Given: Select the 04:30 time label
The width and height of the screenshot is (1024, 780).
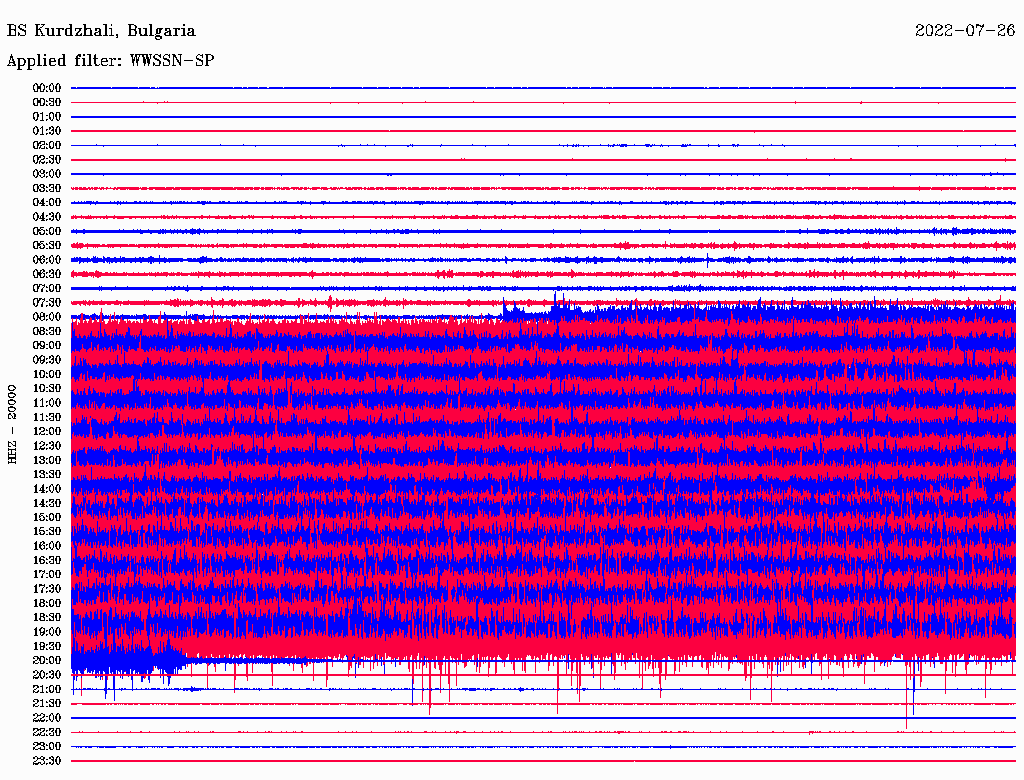Looking at the screenshot, I should pos(47,217).
